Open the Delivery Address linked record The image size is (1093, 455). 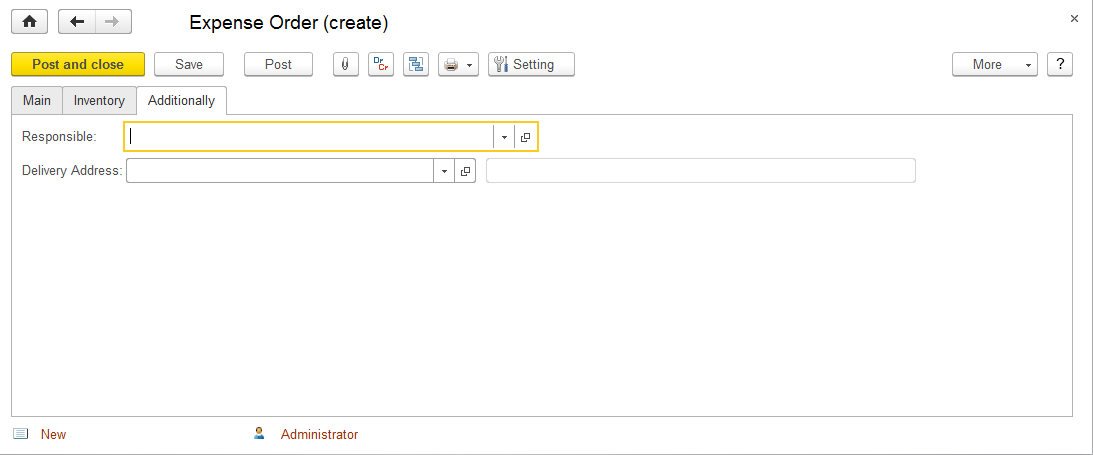(x=465, y=172)
